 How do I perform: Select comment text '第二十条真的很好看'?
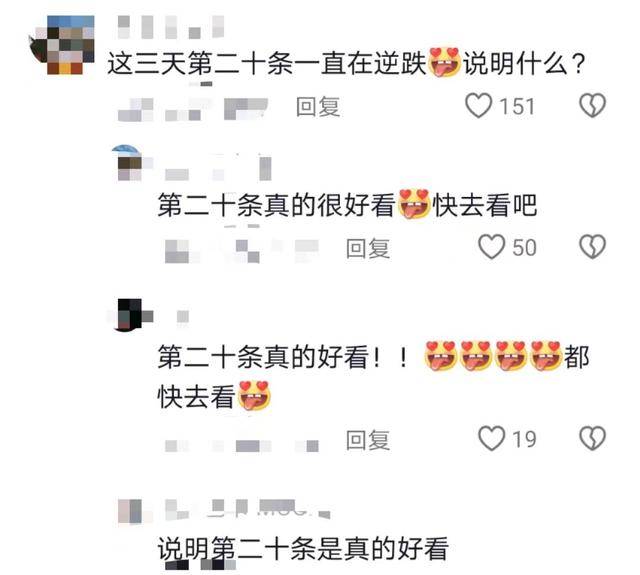(x=277, y=205)
